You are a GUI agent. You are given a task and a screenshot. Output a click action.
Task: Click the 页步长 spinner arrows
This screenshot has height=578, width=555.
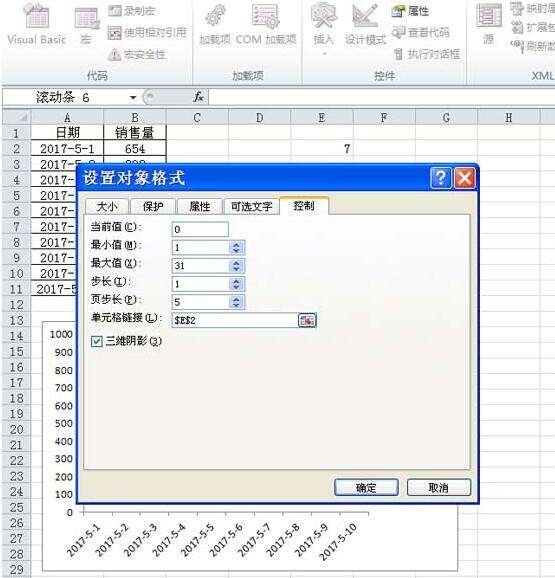pos(237,302)
